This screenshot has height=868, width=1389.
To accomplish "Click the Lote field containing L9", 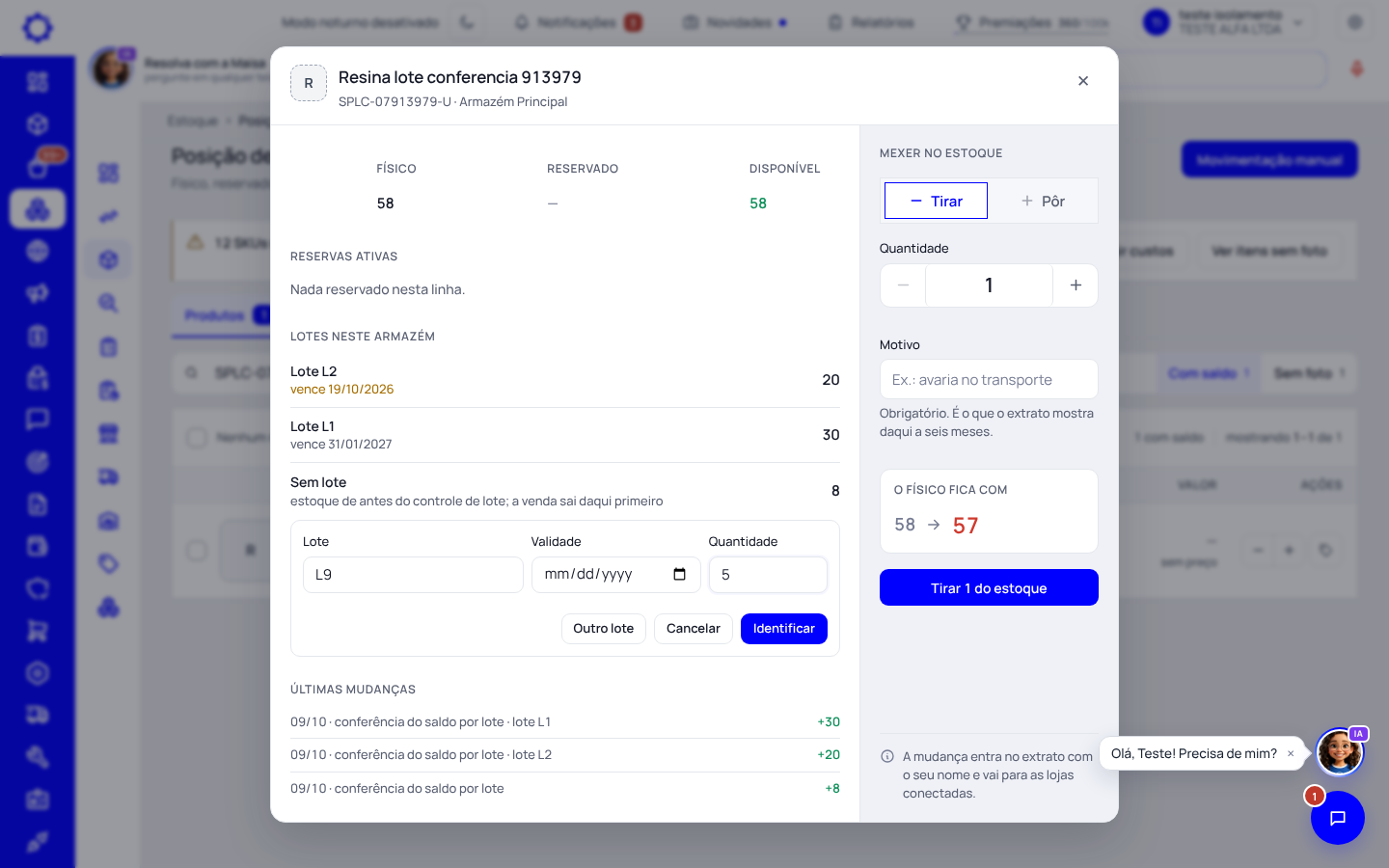I will tap(413, 574).
